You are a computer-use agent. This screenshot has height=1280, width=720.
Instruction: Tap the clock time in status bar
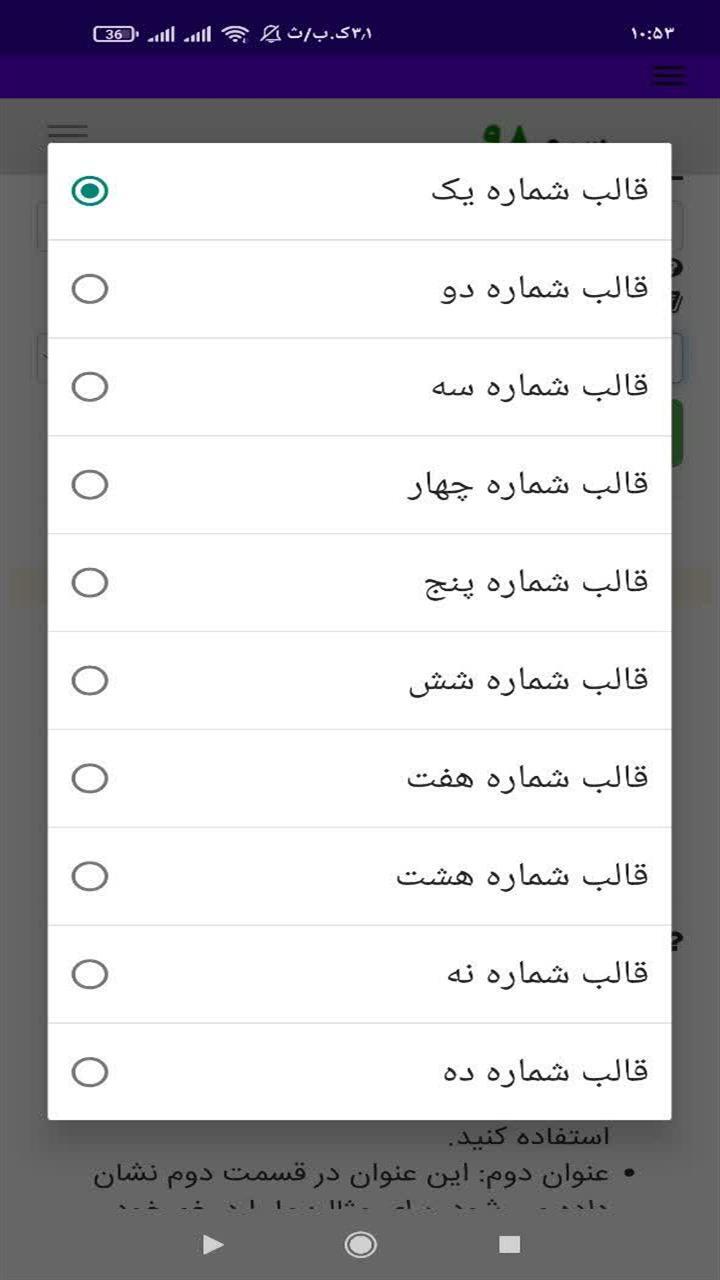click(653, 34)
